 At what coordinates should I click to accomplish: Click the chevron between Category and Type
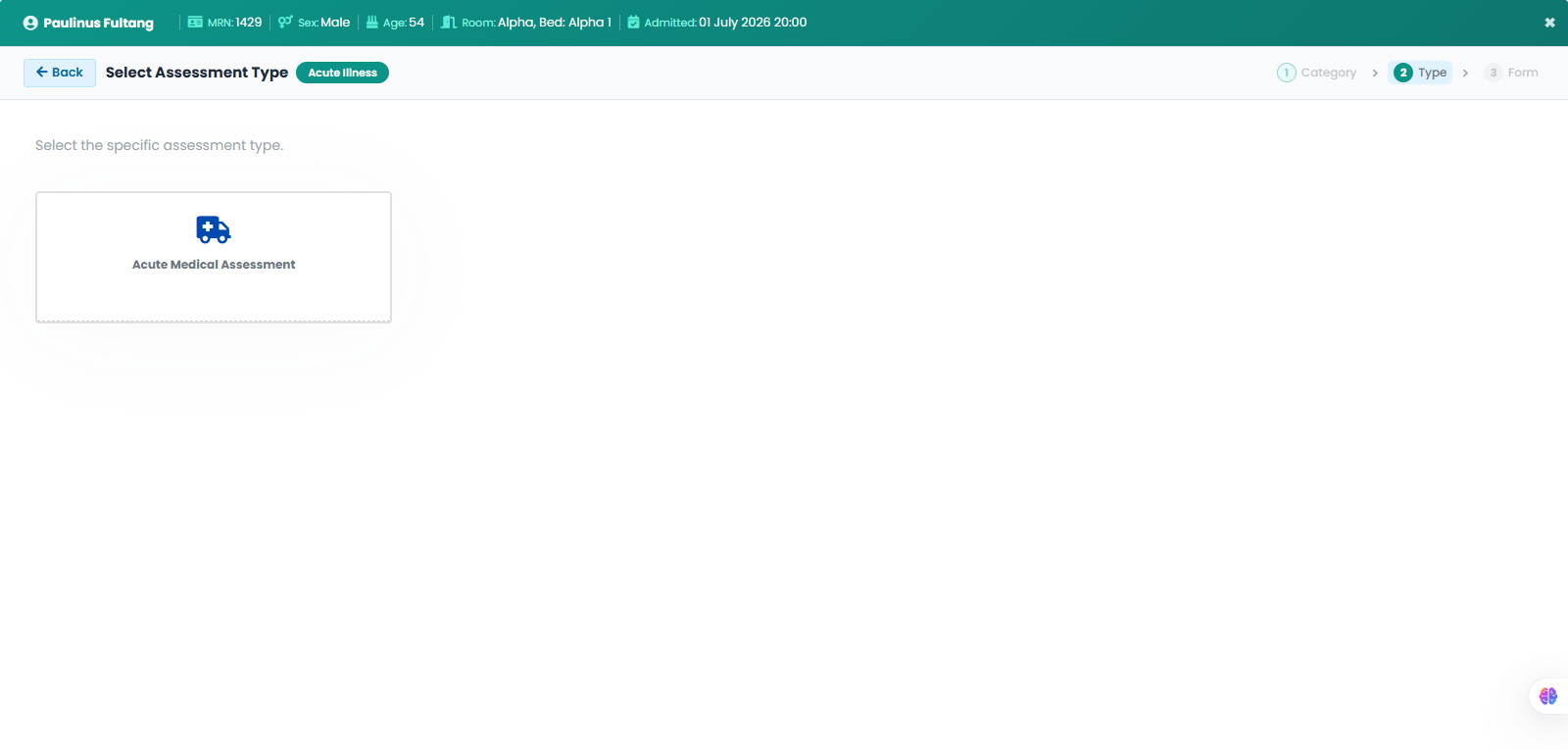tap(1375, 73)
